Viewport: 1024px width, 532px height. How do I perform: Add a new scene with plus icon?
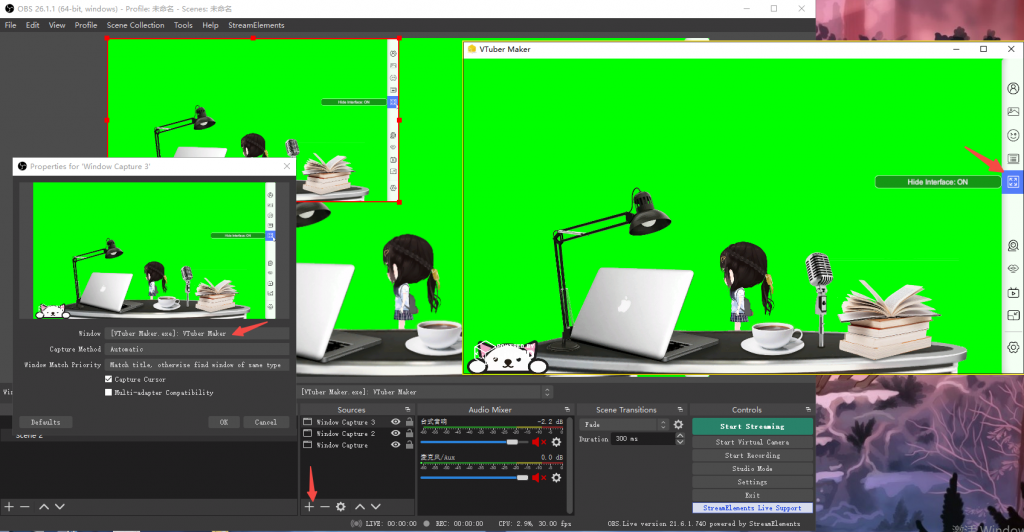[x=9, y=507]
